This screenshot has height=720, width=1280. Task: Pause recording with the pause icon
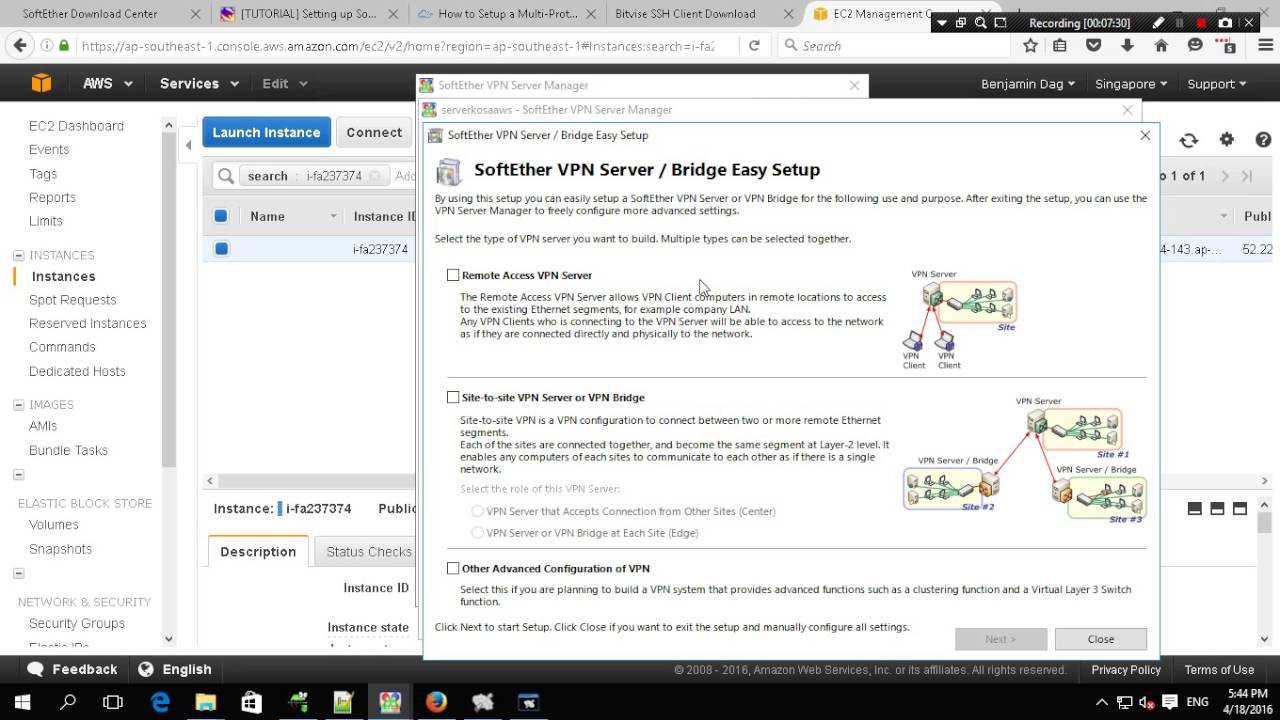tap(1180, 22)
